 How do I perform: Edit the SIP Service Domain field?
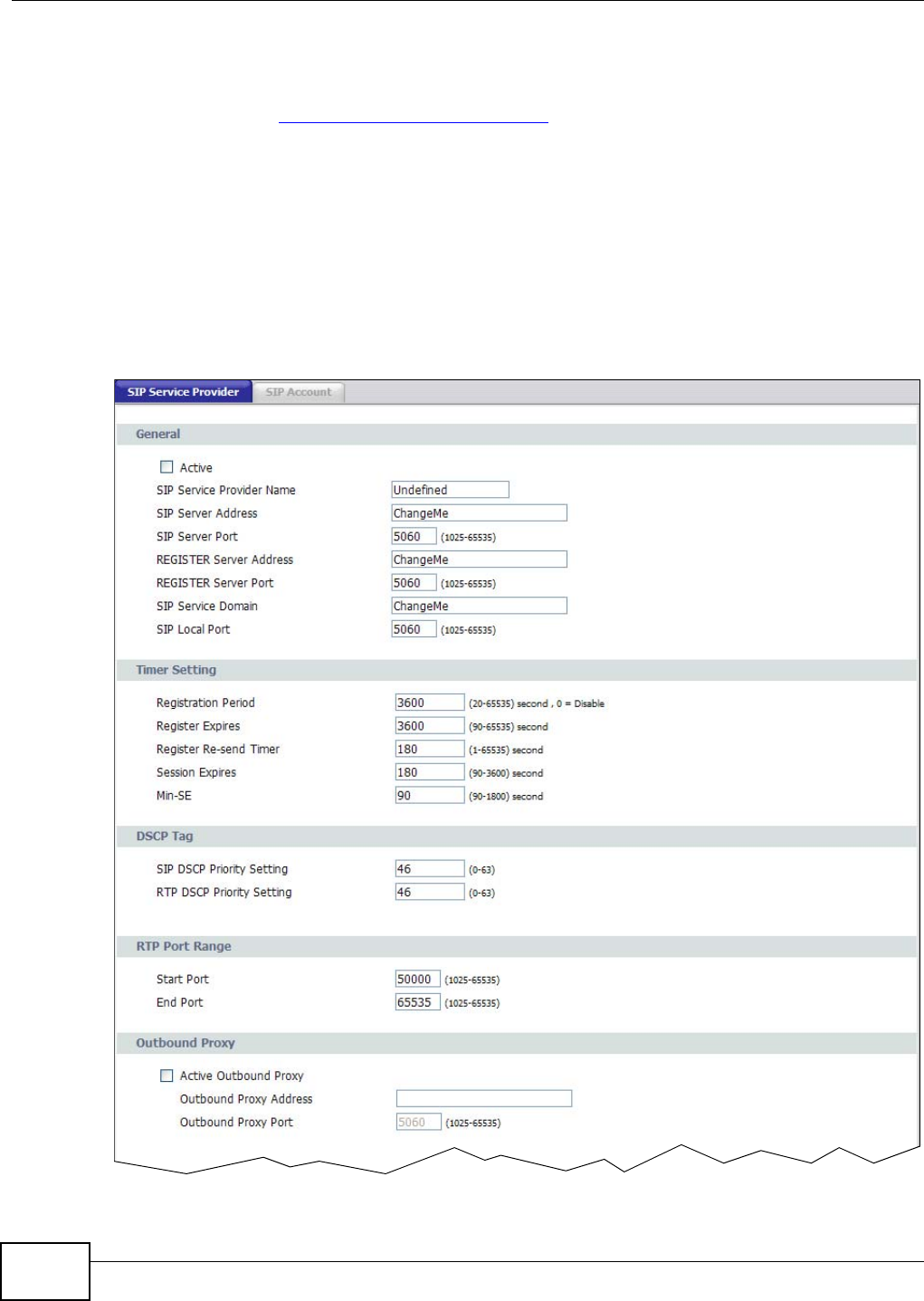click(x=479, y=607)
